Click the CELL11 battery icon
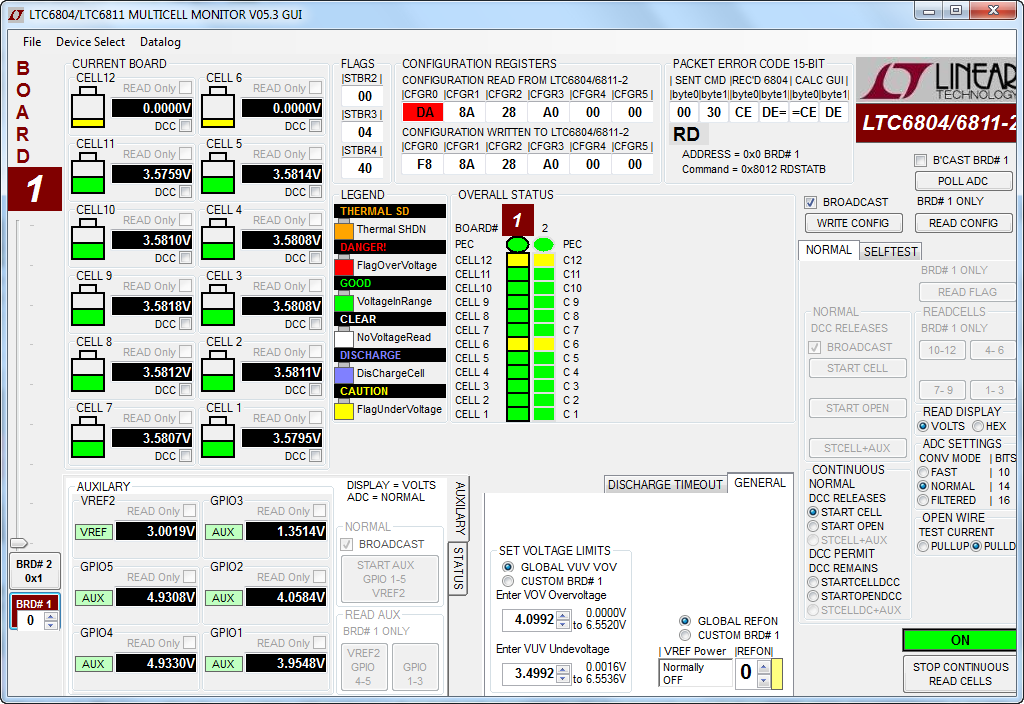This screenshot has width=1024, height=704. 88,173
